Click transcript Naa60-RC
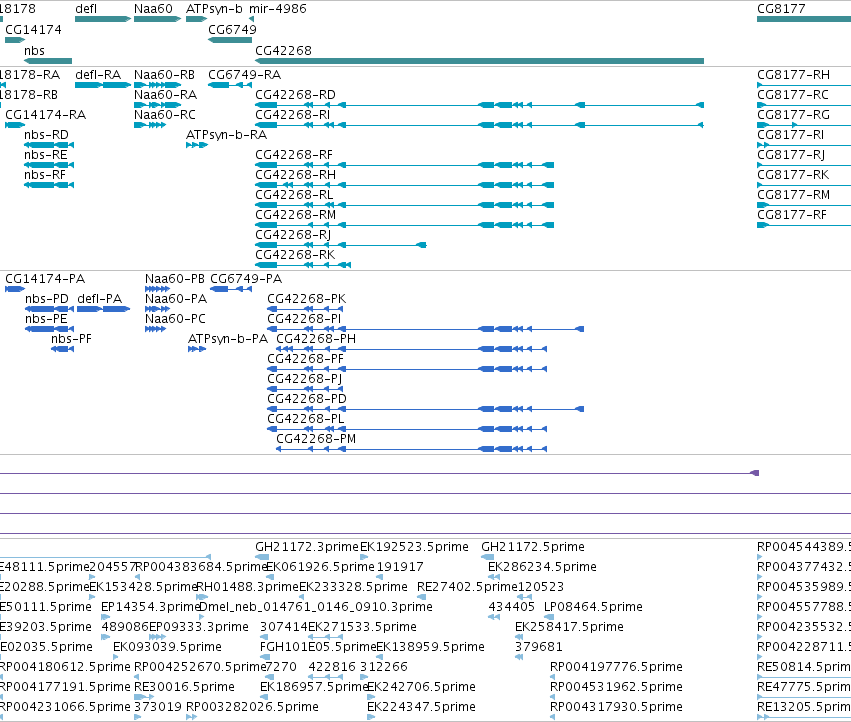 click(x=164, y=115)
